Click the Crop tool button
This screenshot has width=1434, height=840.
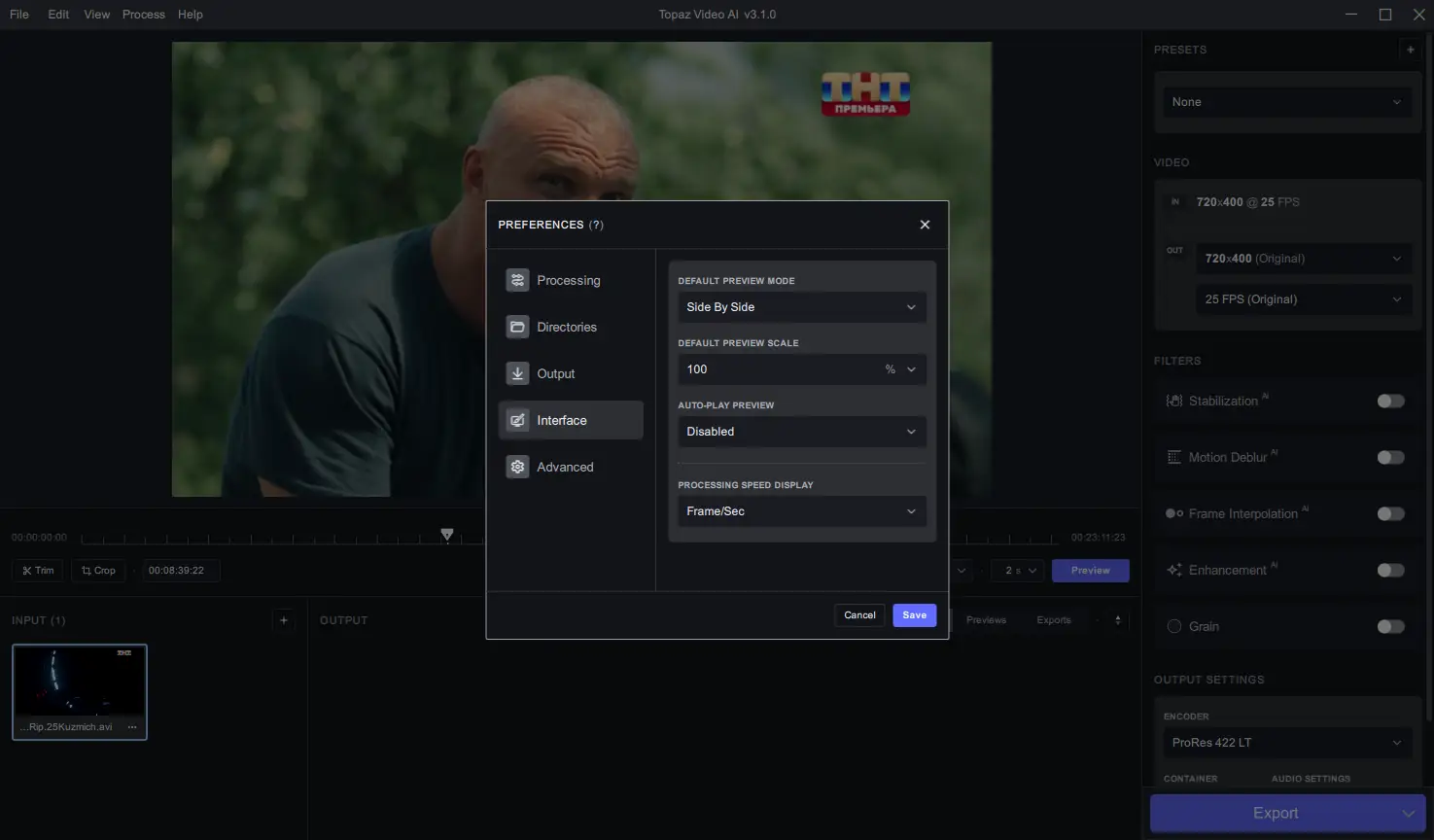tap(98, 571)
